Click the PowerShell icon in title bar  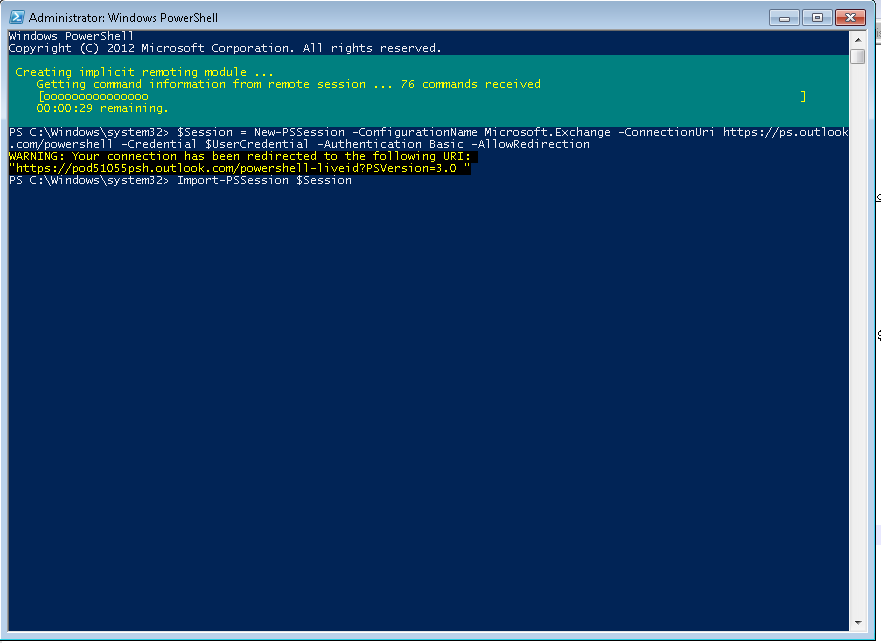(x=17, y=17)
